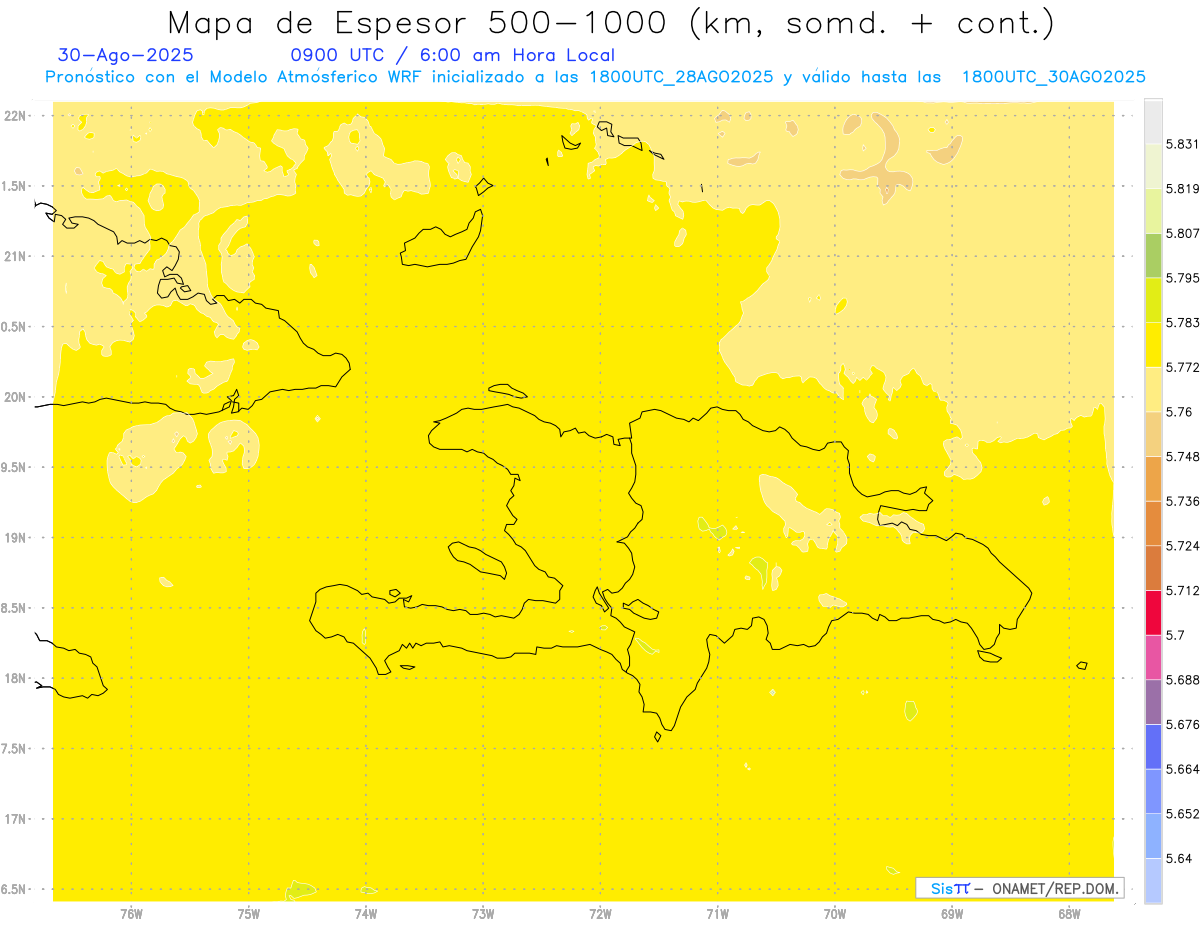This screenshot has height=927, width=1200.
Task: Click the colorbar value "5.807"
Action: click(1182, 233)
